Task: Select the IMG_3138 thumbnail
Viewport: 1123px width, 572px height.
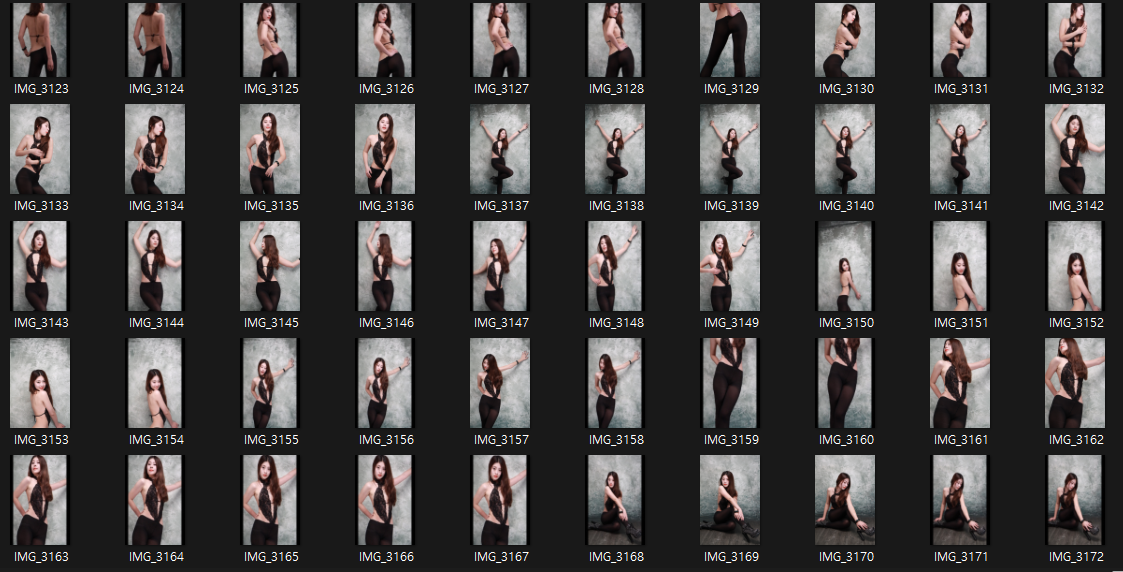Action: [615, 149]
